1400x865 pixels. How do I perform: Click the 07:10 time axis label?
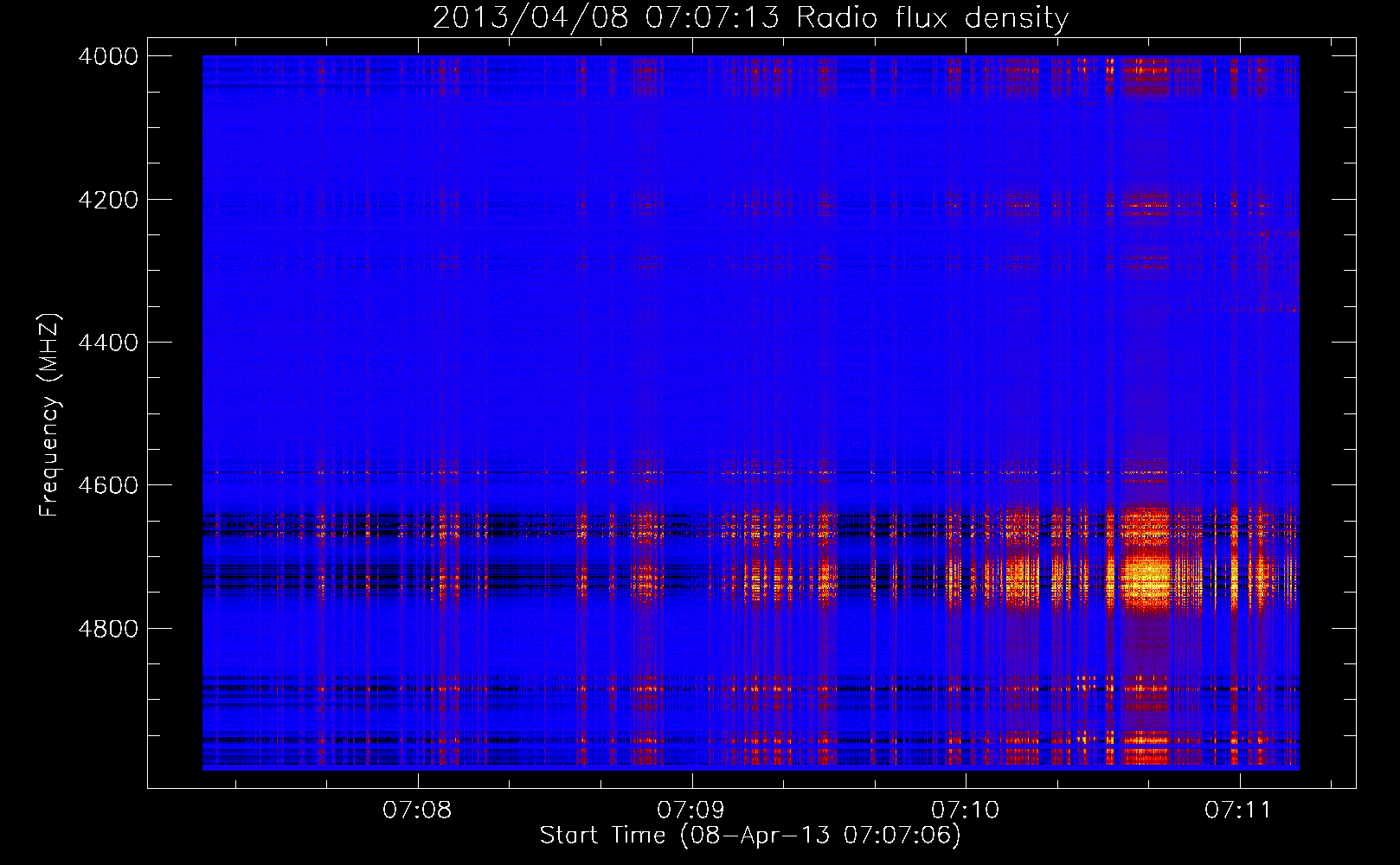click(965, 810)
